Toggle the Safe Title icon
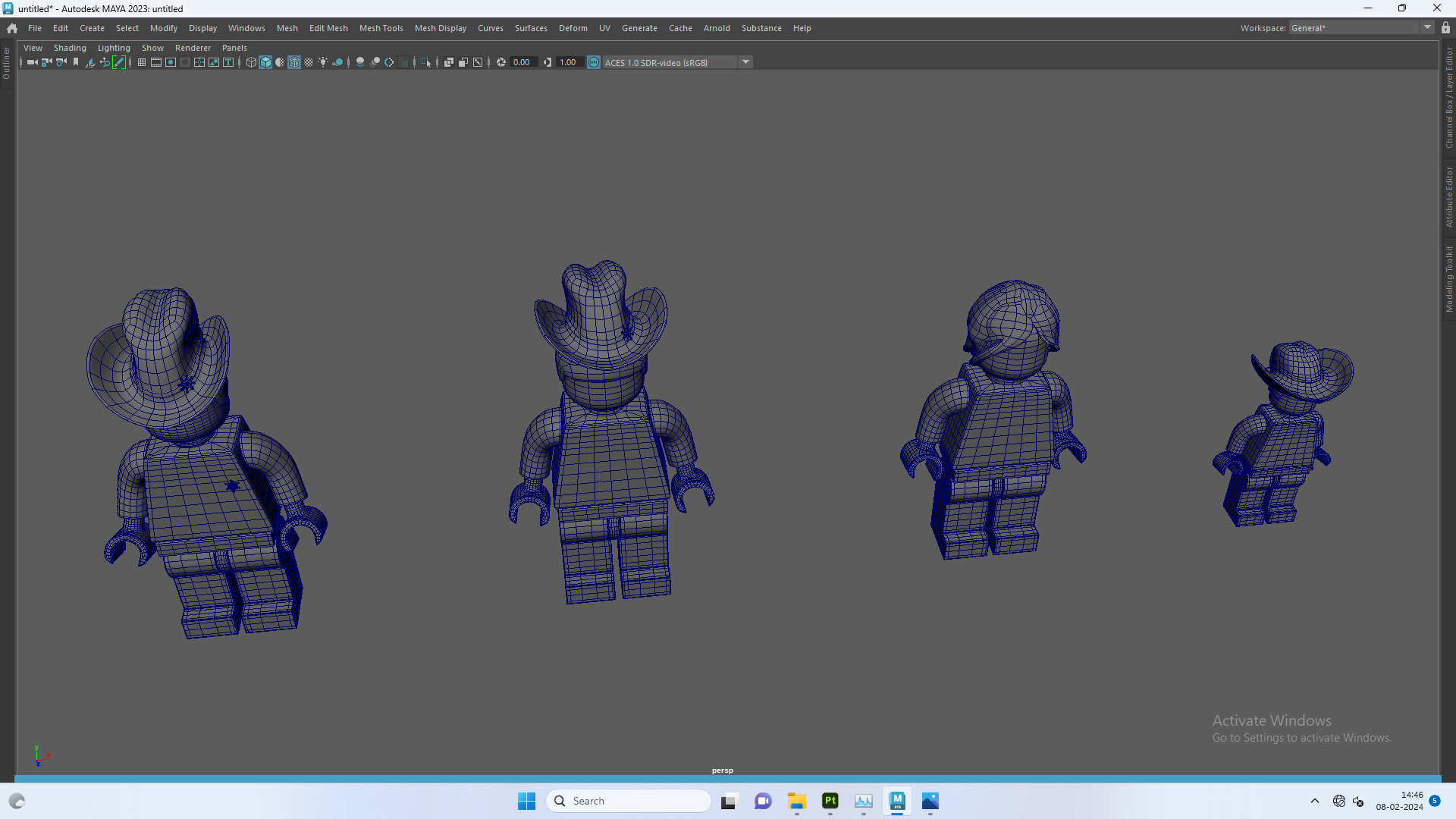 228,62
